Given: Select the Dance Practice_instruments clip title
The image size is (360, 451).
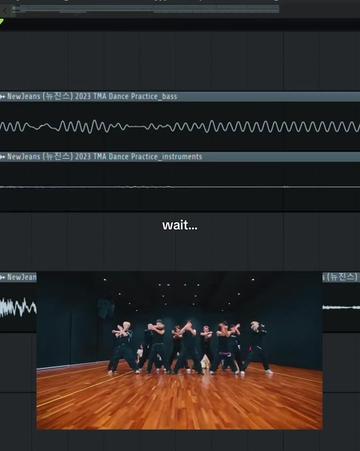Looking at the screenshot, I should pyautogui.click(x=105, y=157).
